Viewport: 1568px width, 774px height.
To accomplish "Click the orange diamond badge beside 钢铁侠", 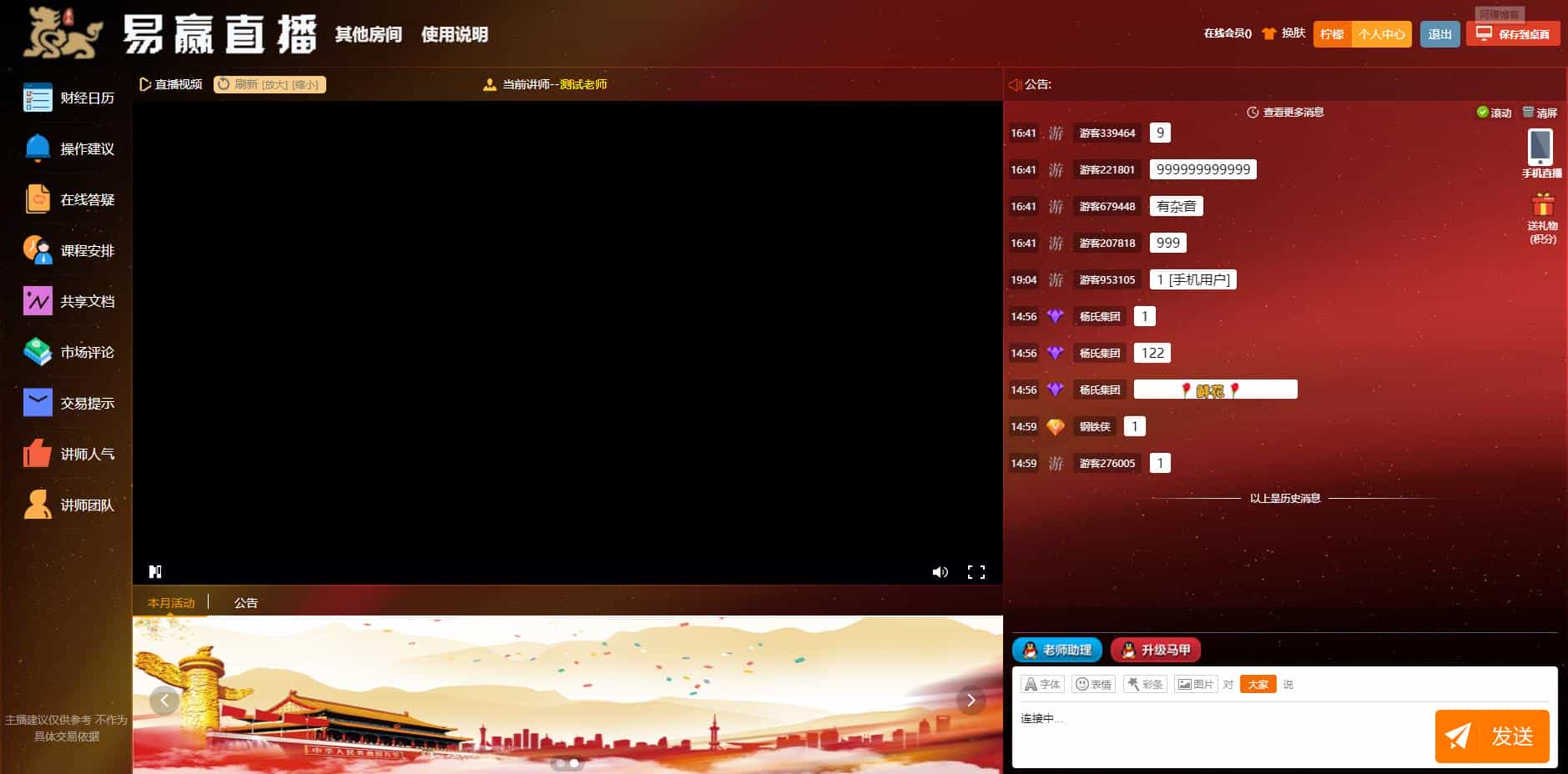I will click(x=1055, y=426).
